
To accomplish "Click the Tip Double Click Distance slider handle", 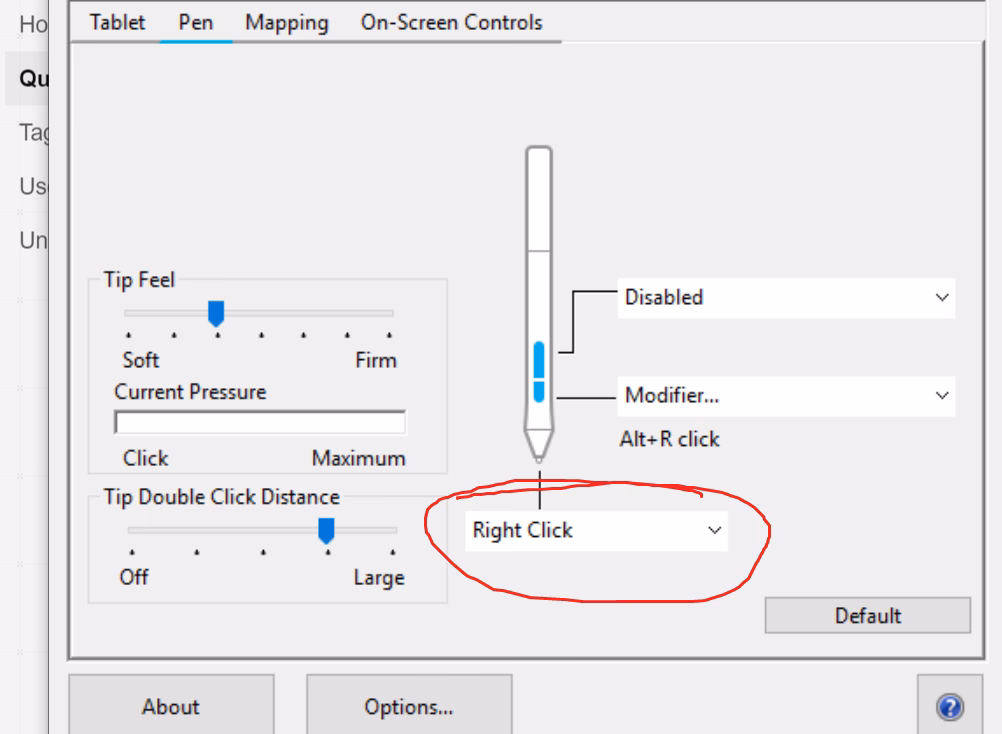I will 327,528.
